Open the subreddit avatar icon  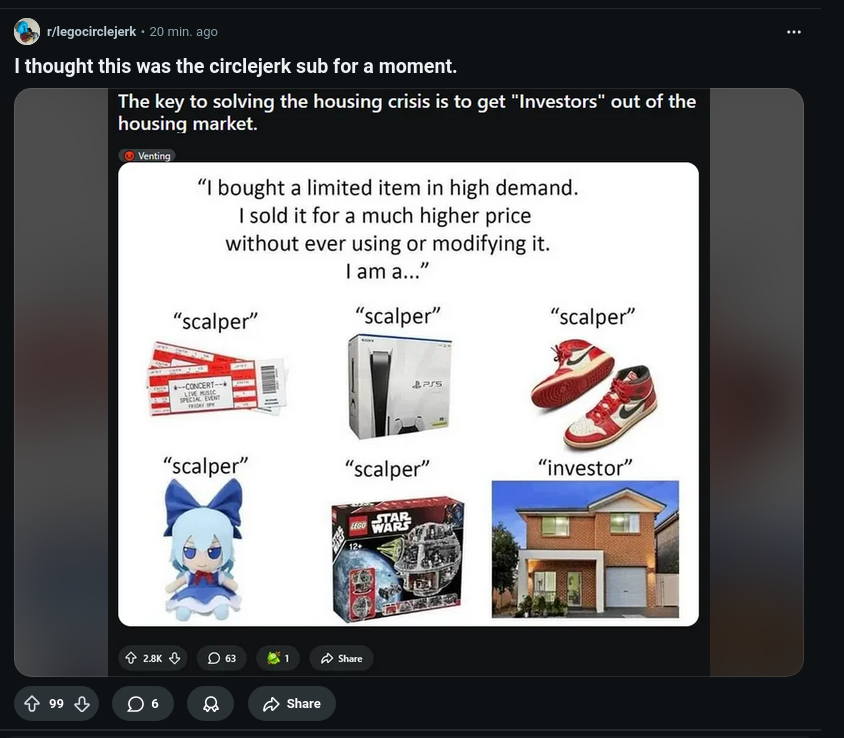point(27,31)
